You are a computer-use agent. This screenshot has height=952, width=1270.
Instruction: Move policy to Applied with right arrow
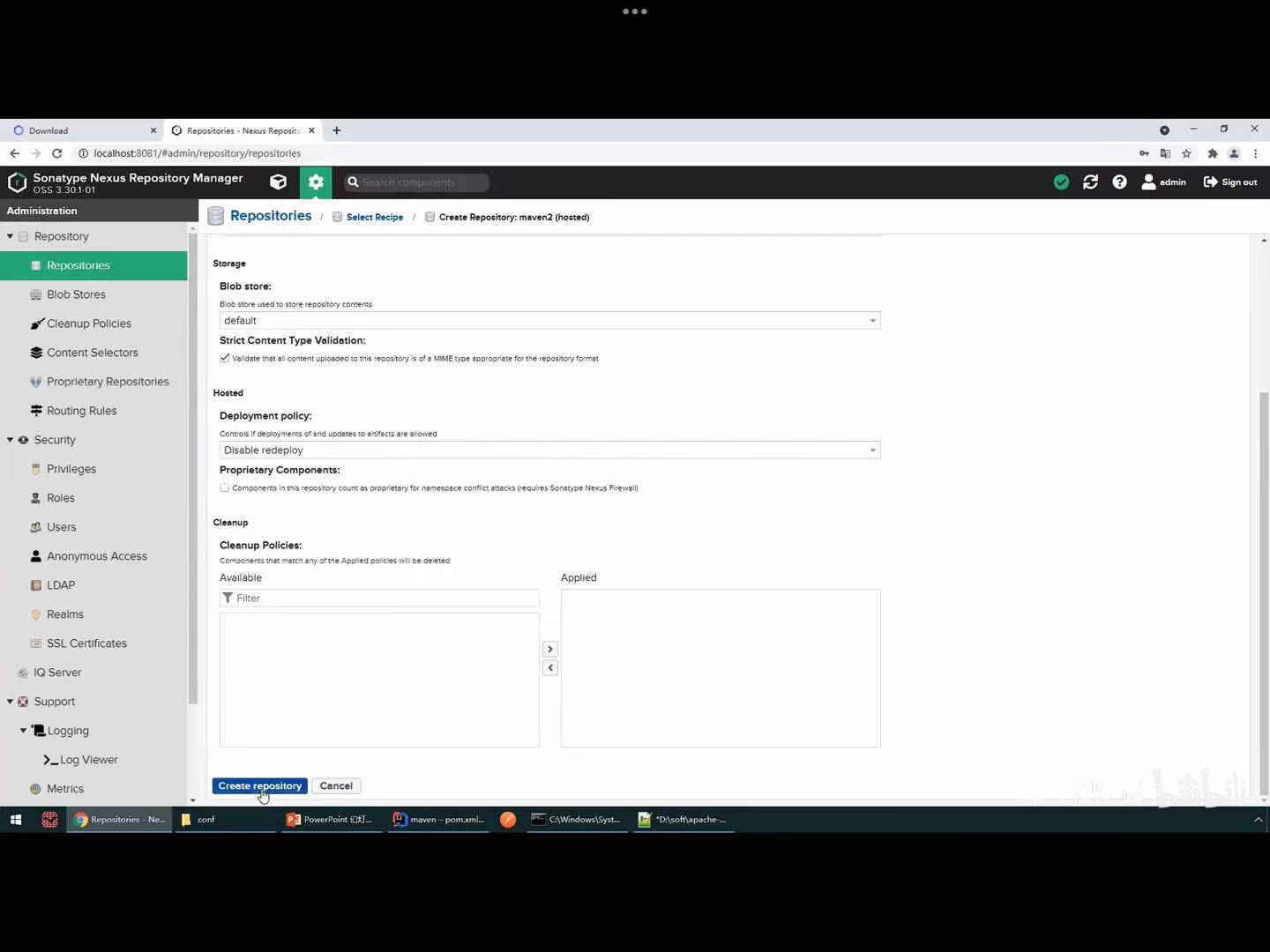click(550, 649)
